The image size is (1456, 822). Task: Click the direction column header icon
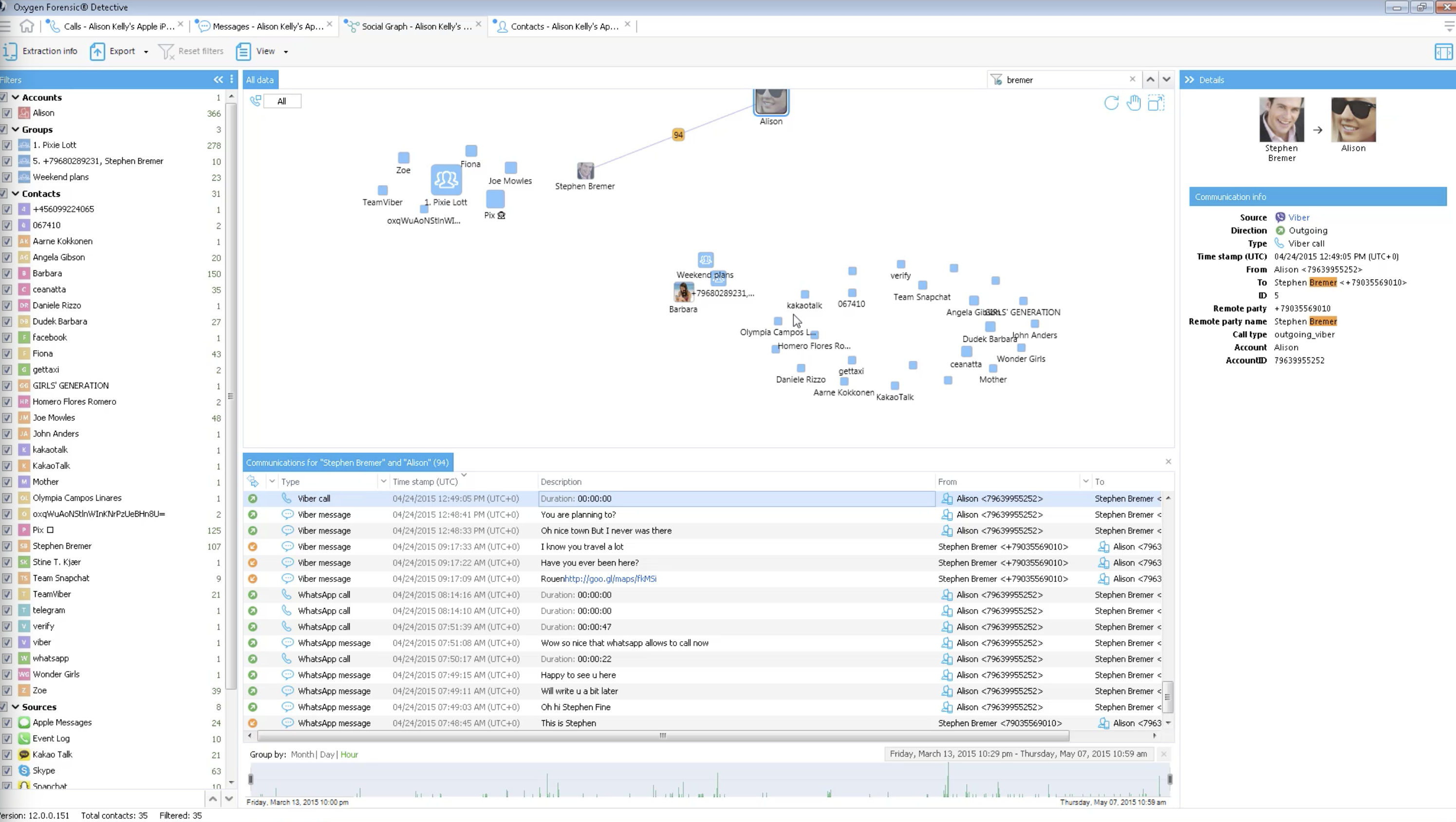[x=253, y=482]
